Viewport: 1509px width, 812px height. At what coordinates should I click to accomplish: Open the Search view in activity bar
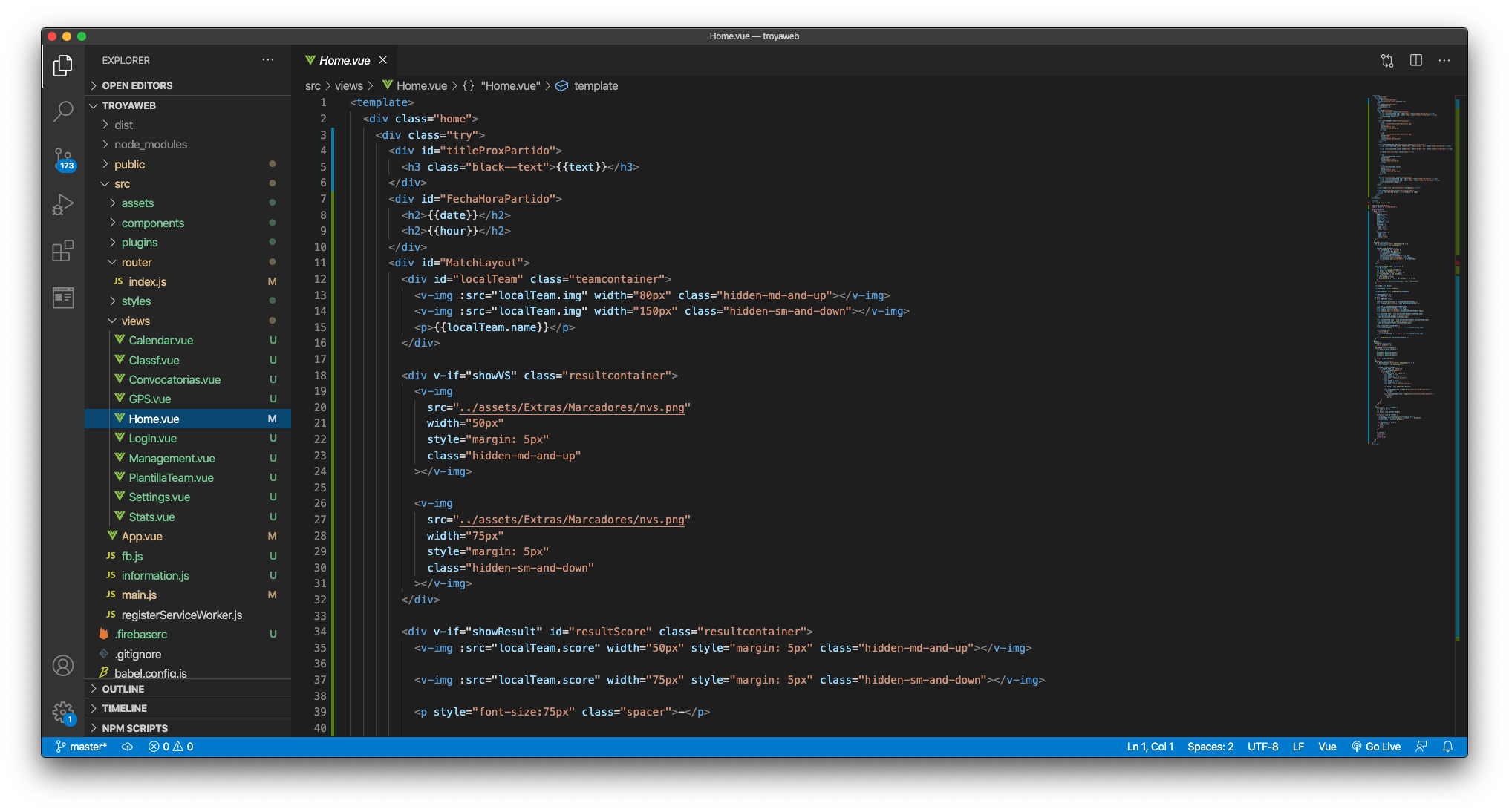(63, 111)
